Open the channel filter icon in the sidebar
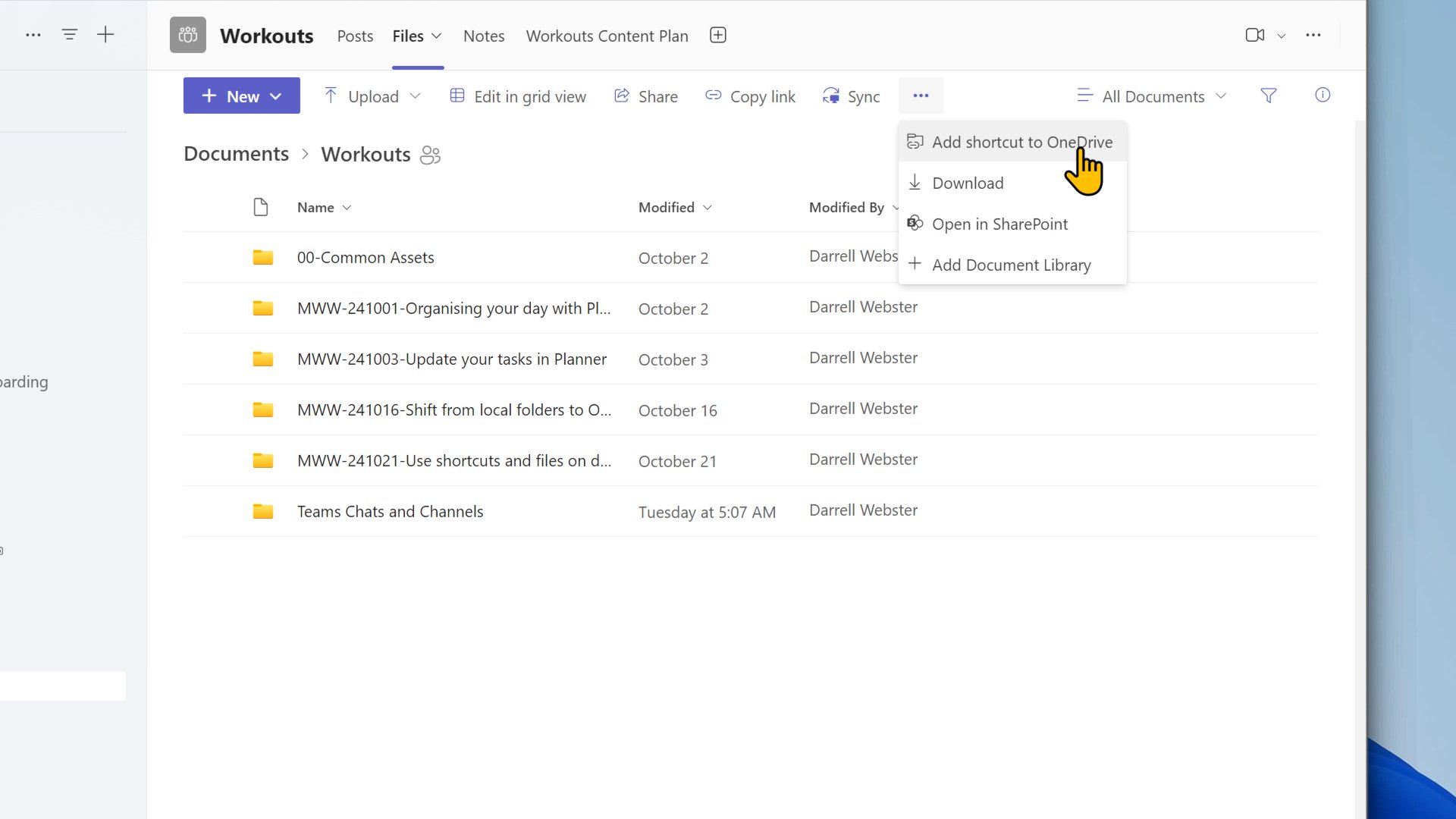 (70, 34)
